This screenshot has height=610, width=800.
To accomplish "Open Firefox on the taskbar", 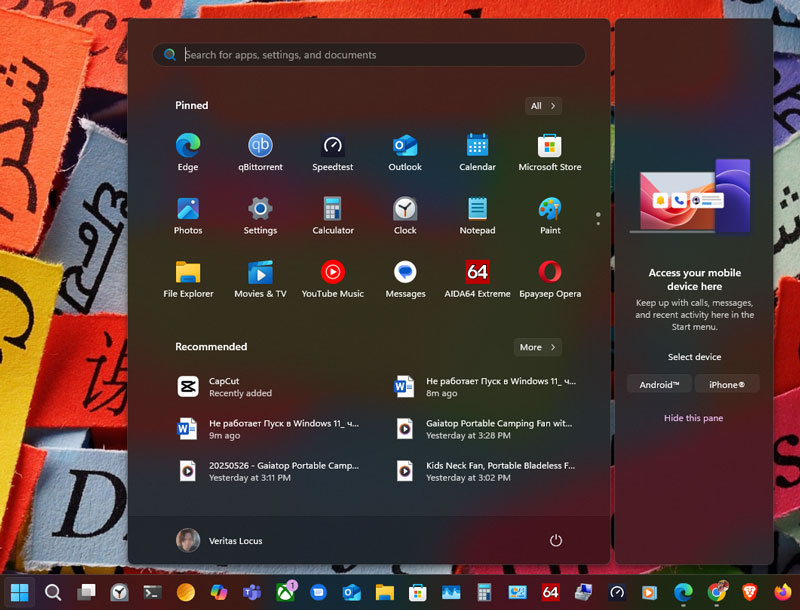I will pyautogui.click(x=783, y=593).
